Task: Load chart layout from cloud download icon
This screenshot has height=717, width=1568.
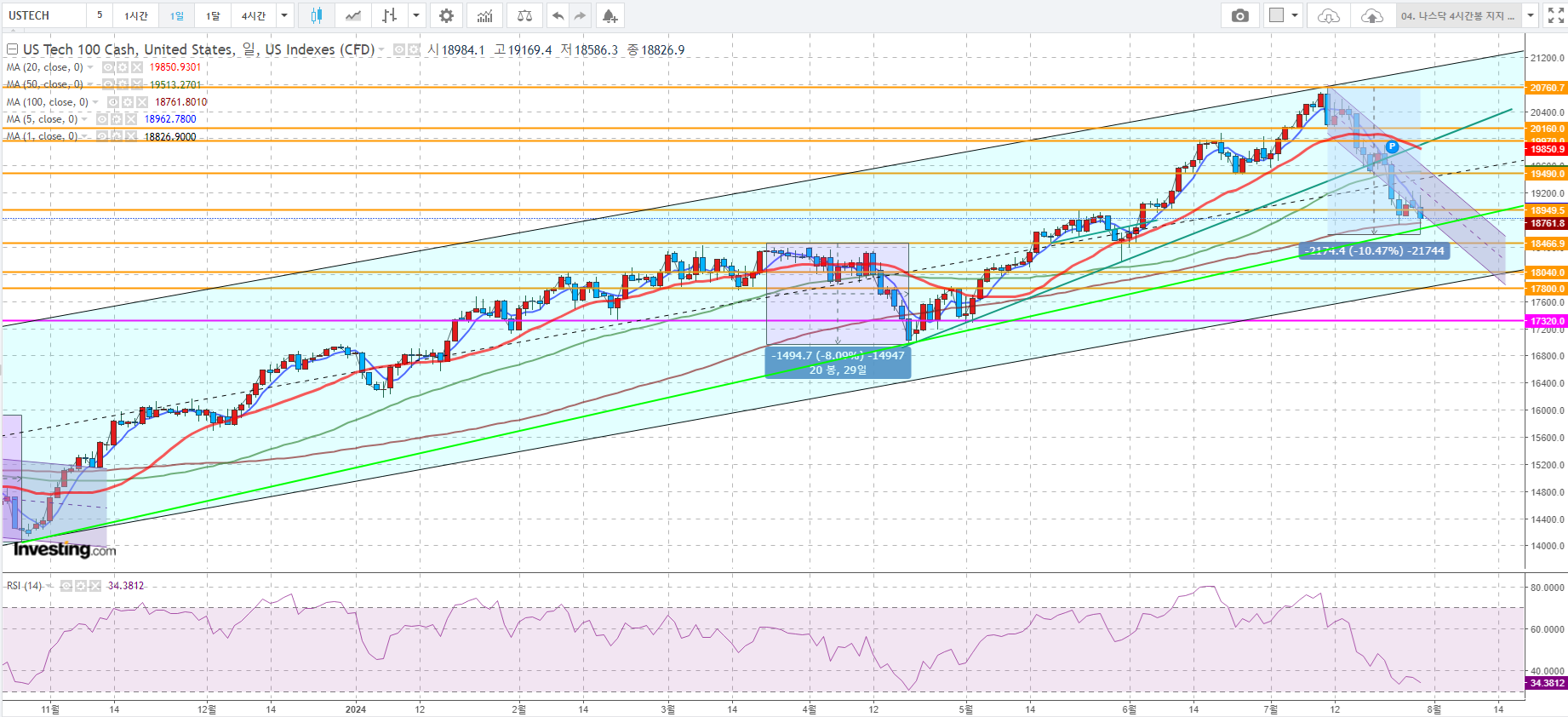Action: click(1328, 15)
